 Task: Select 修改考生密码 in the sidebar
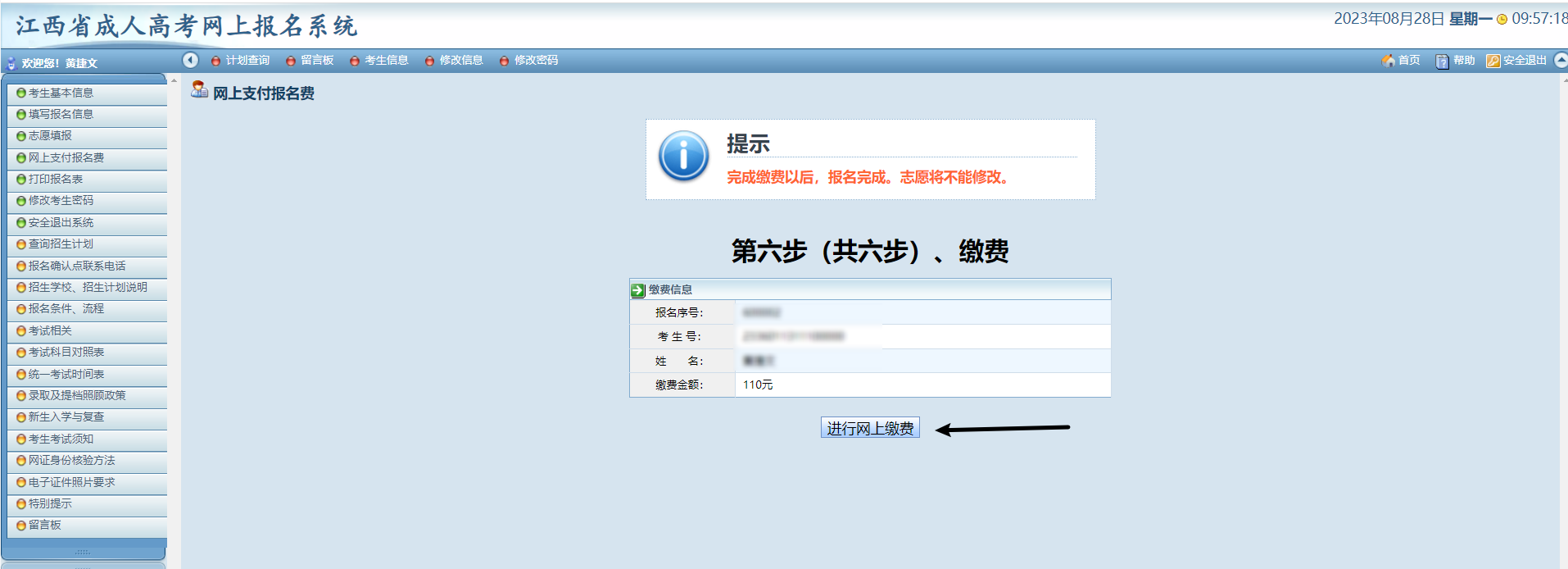61,200
